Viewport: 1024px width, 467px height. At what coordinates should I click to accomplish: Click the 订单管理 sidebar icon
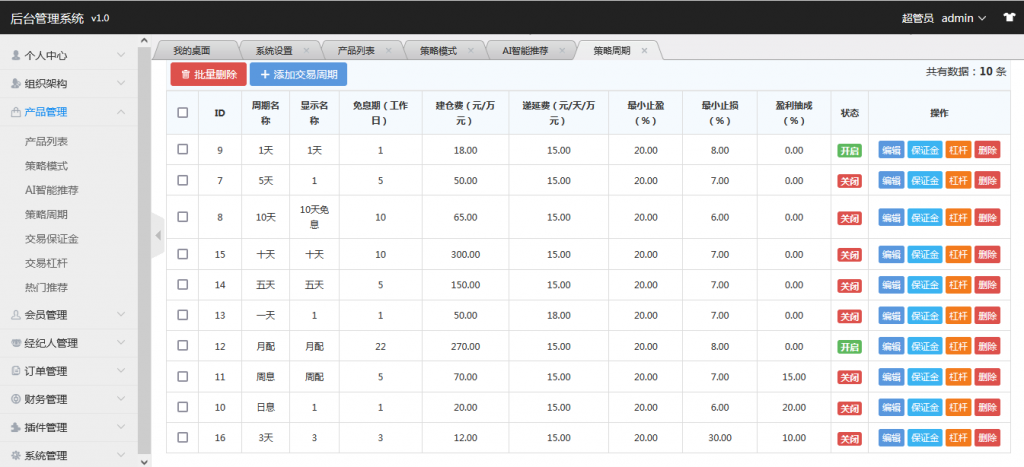point(15,372)
